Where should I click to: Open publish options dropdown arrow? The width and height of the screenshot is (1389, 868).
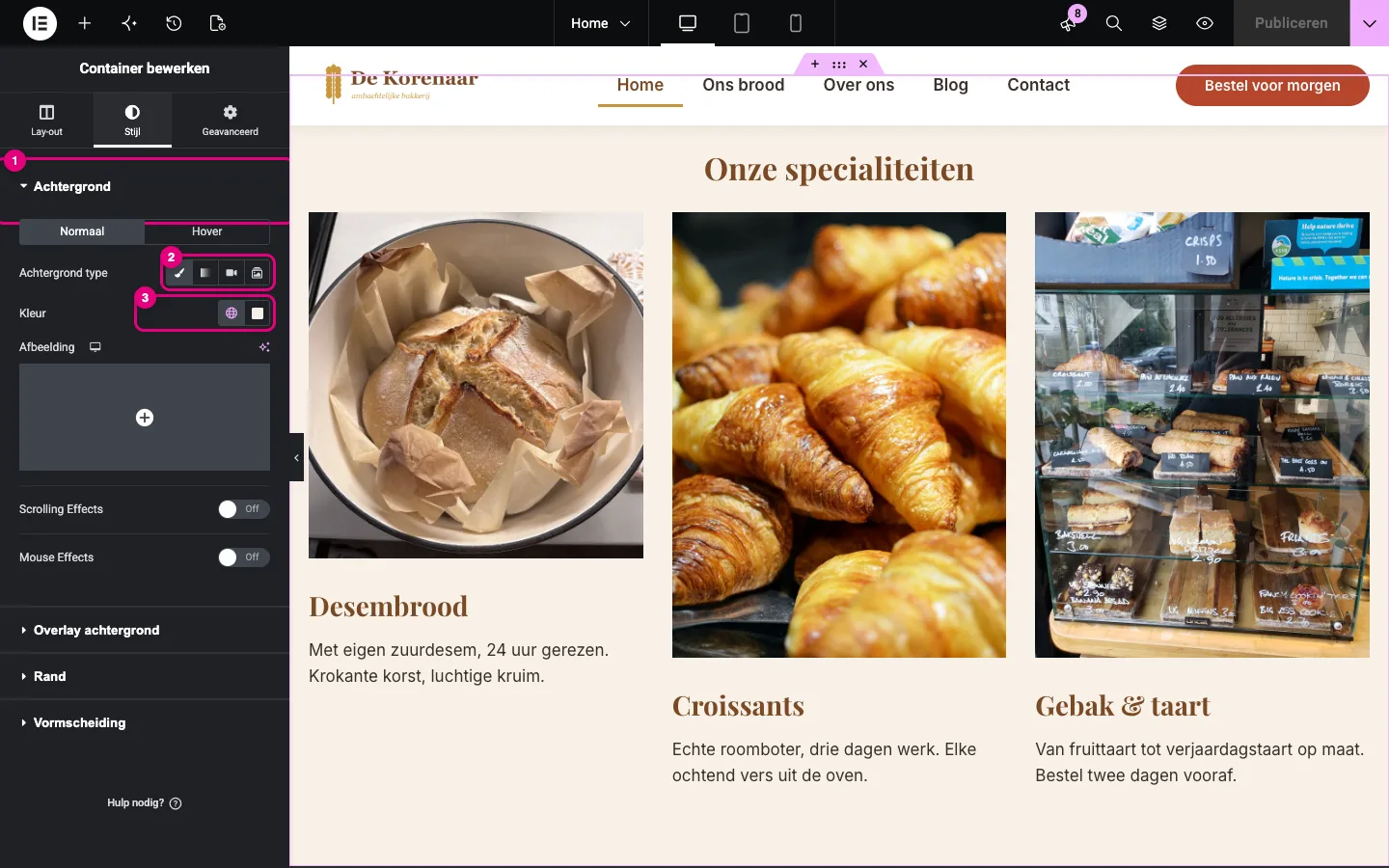[x=1370, y=23]
